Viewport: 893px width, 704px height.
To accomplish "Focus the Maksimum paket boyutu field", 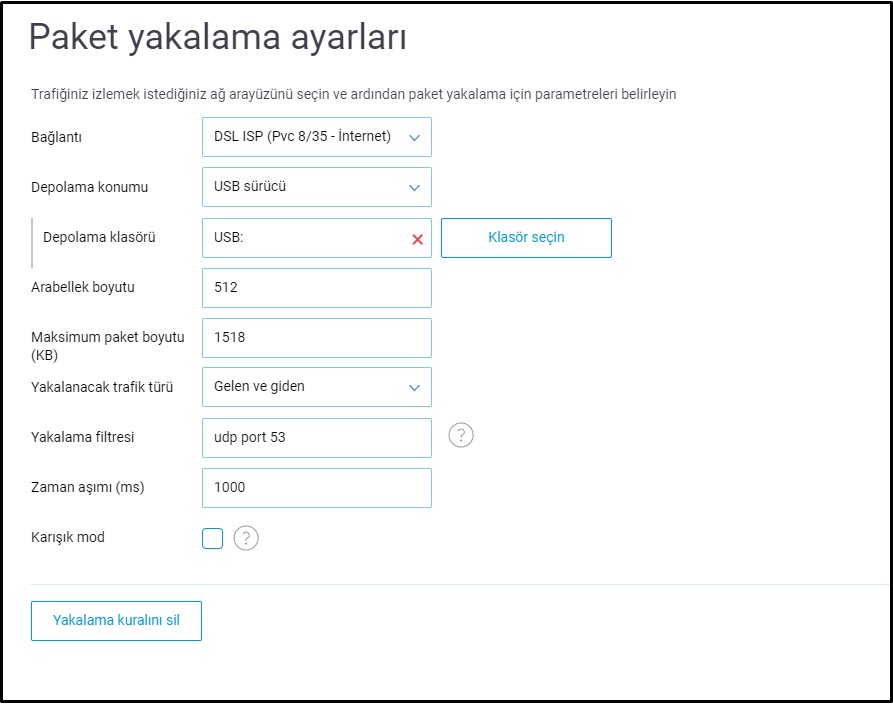I will pyautogui.click(x=316, y=338).
